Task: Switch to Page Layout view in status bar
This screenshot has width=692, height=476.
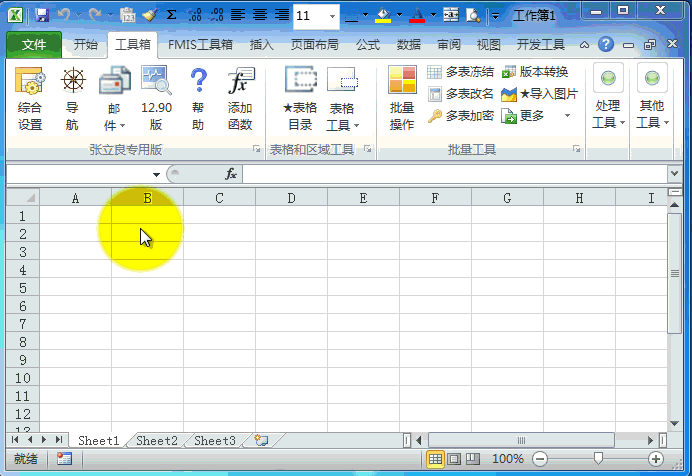Action: click(x=454, y=458)
